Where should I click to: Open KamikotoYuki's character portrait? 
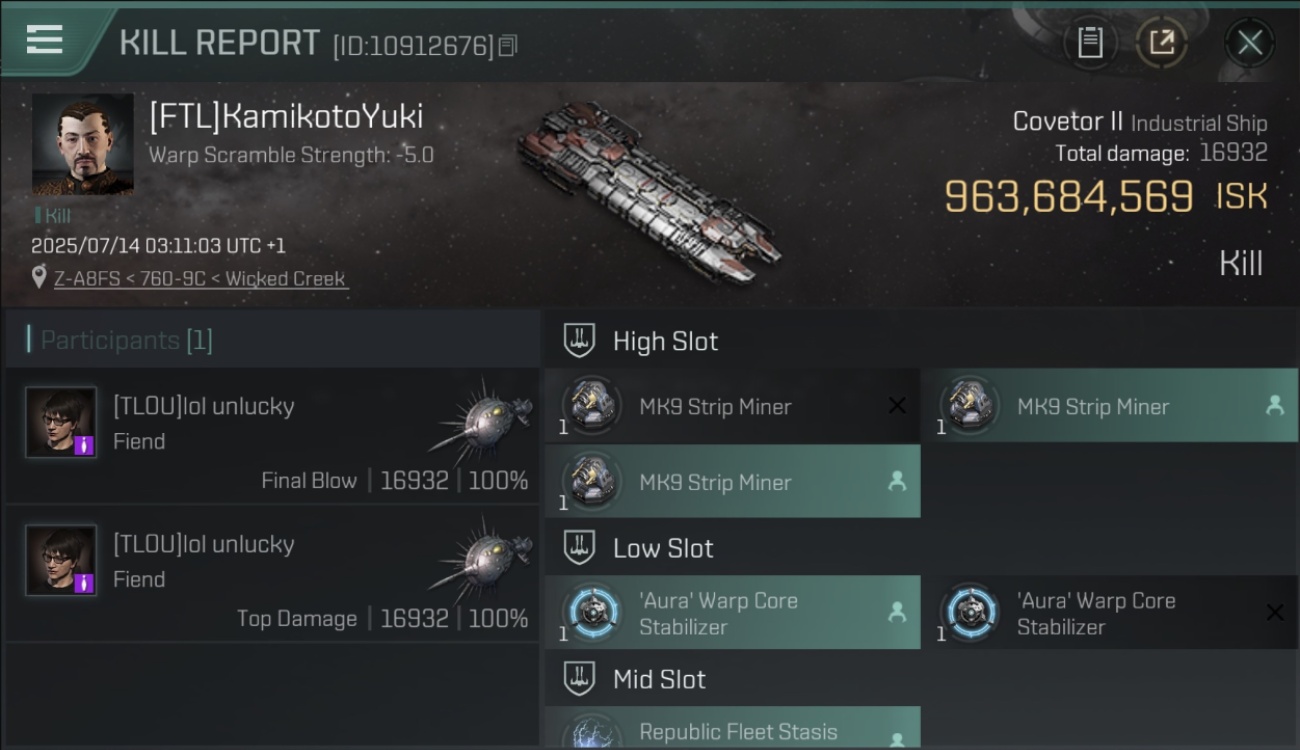(x=82, y=145)
